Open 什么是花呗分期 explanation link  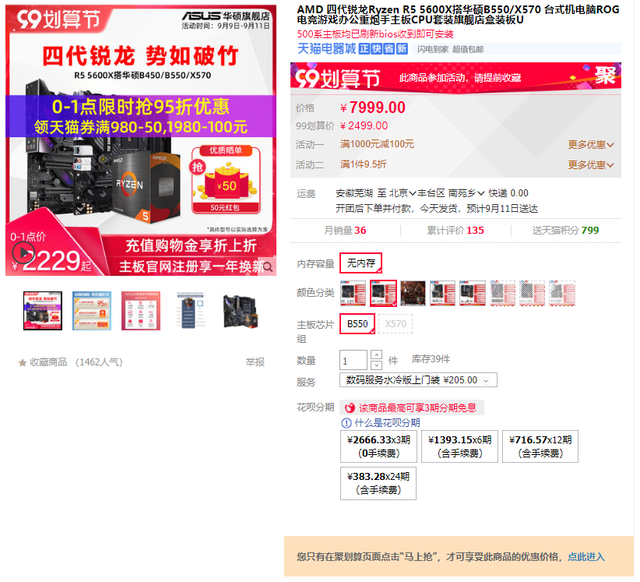tap(387, 423)
